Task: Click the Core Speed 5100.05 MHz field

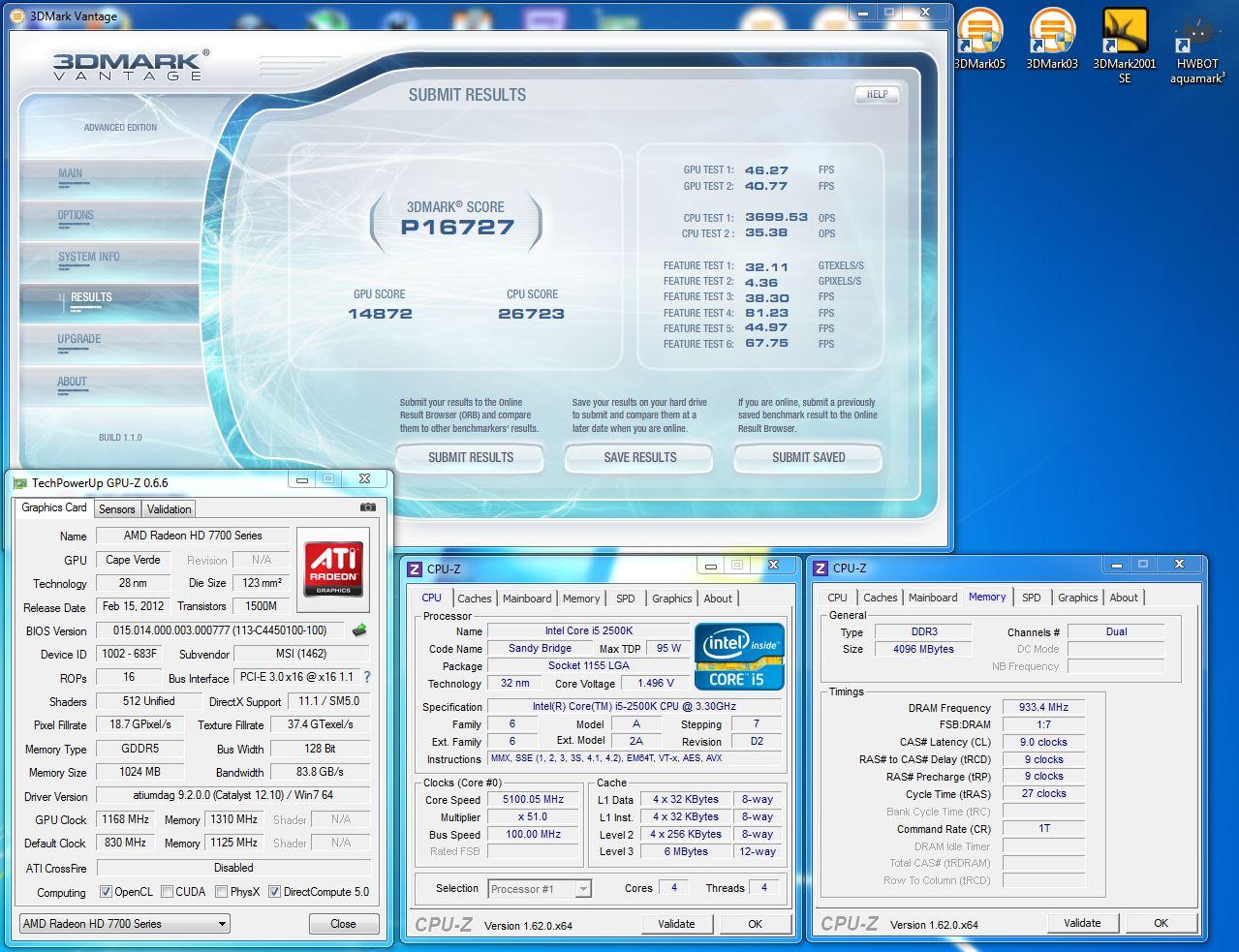Action: pyautogui.click(x=534, y=799)
